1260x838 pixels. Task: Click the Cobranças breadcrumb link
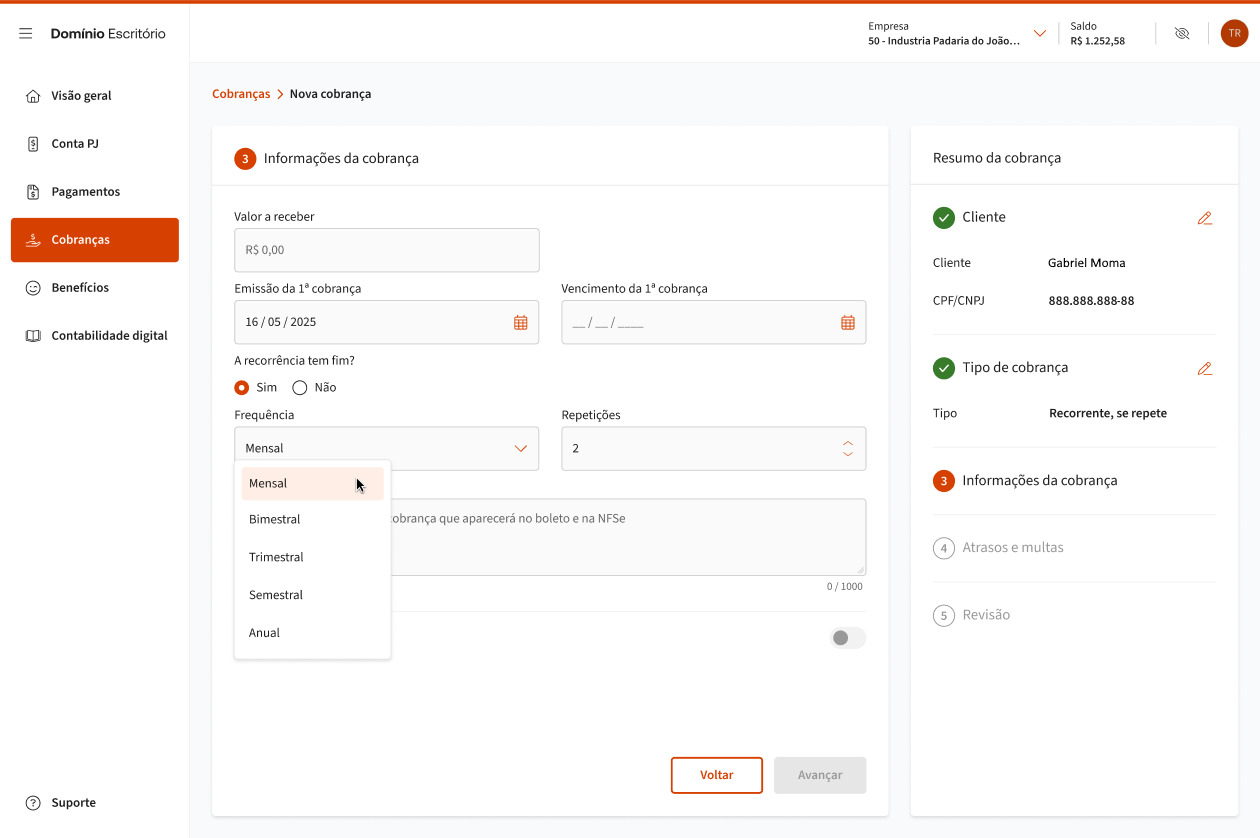(241, 94)
